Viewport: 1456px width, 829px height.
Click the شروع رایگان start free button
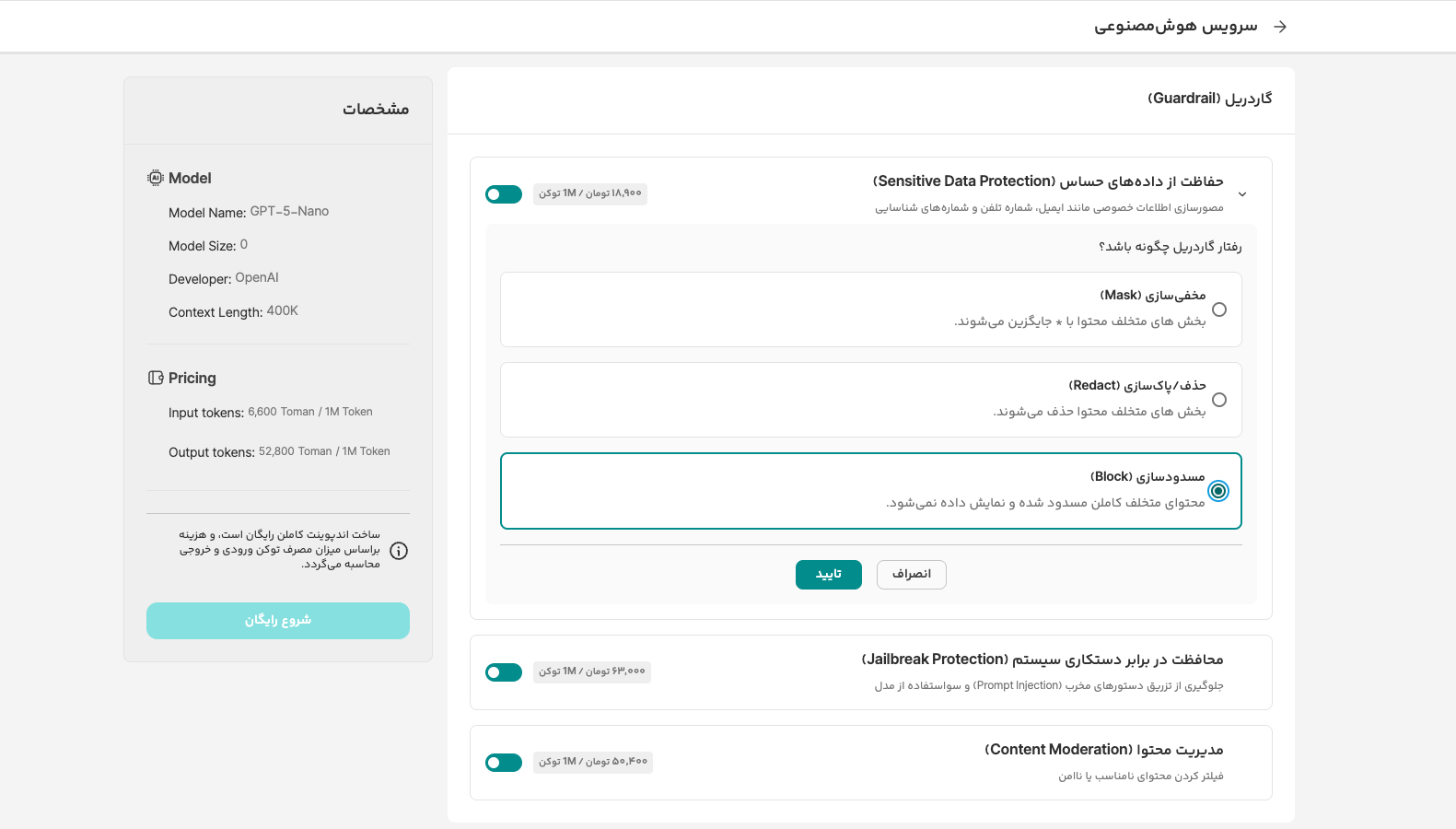278,621
